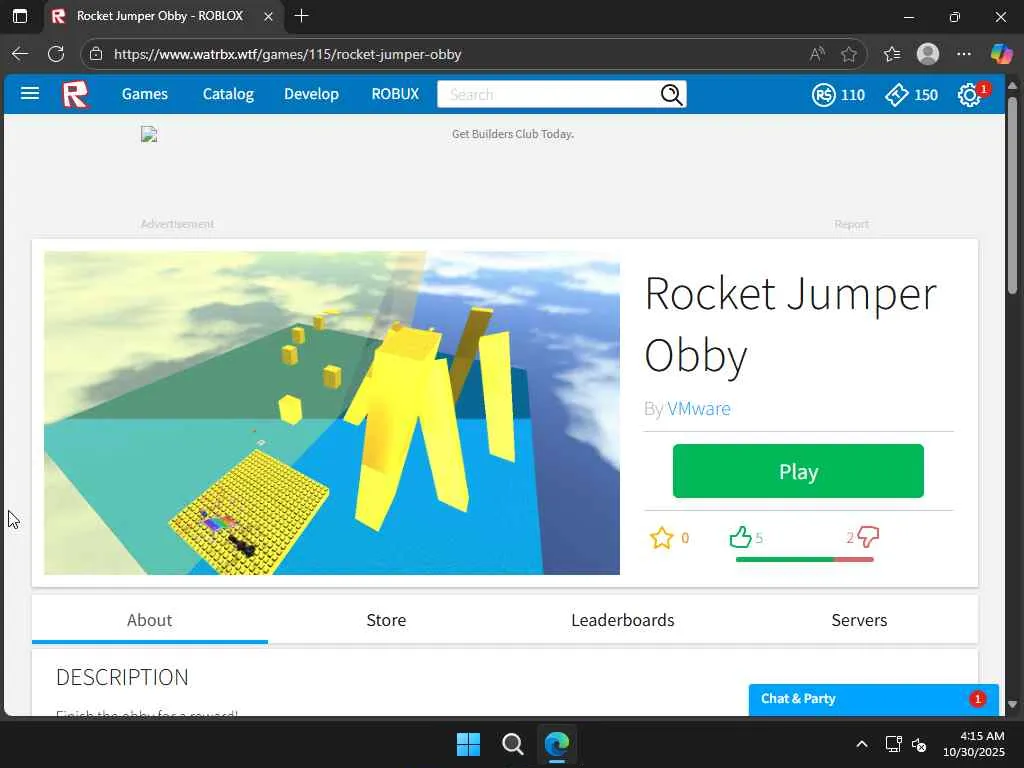This screenshot has height=768, width=1024.
Task: Open the Read aloud icon in address bar
Action: click(x=817, y=54)
